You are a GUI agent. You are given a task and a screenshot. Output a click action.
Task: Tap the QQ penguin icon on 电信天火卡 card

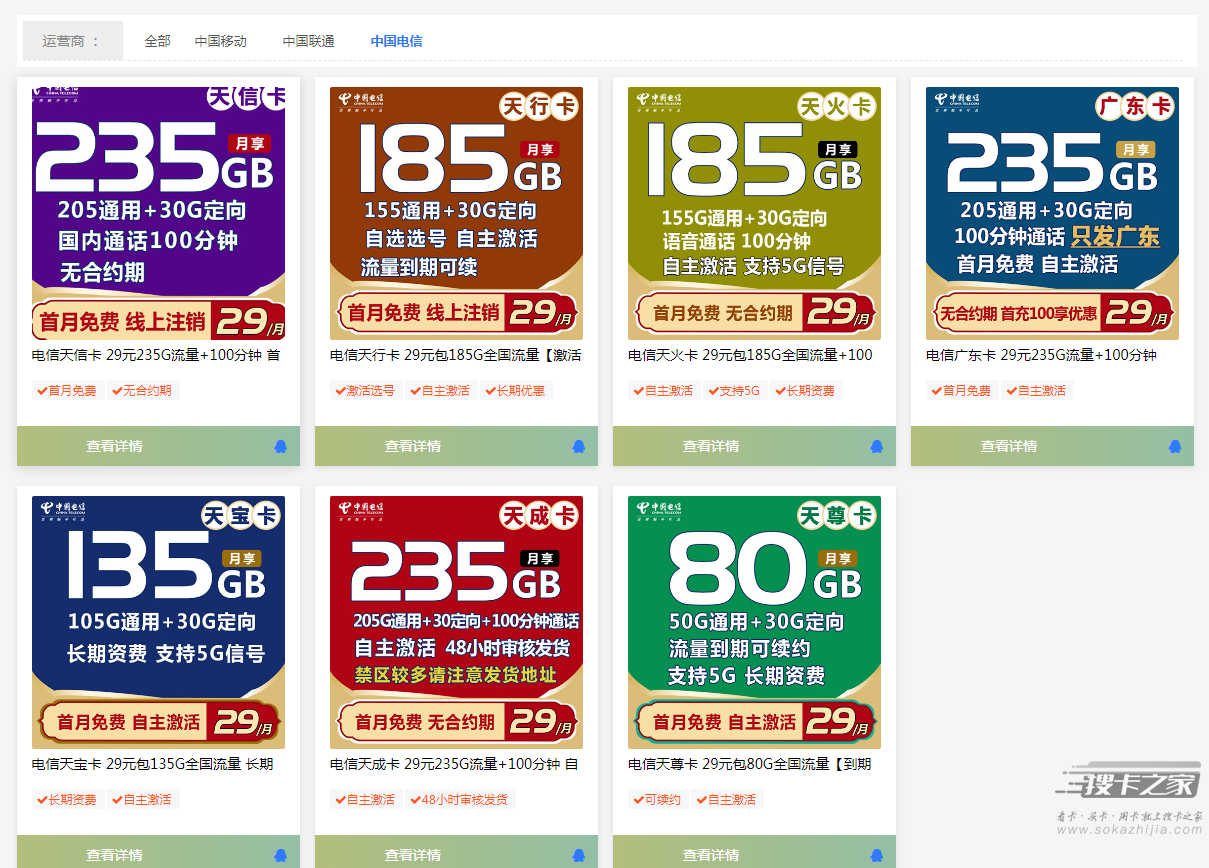876,446
